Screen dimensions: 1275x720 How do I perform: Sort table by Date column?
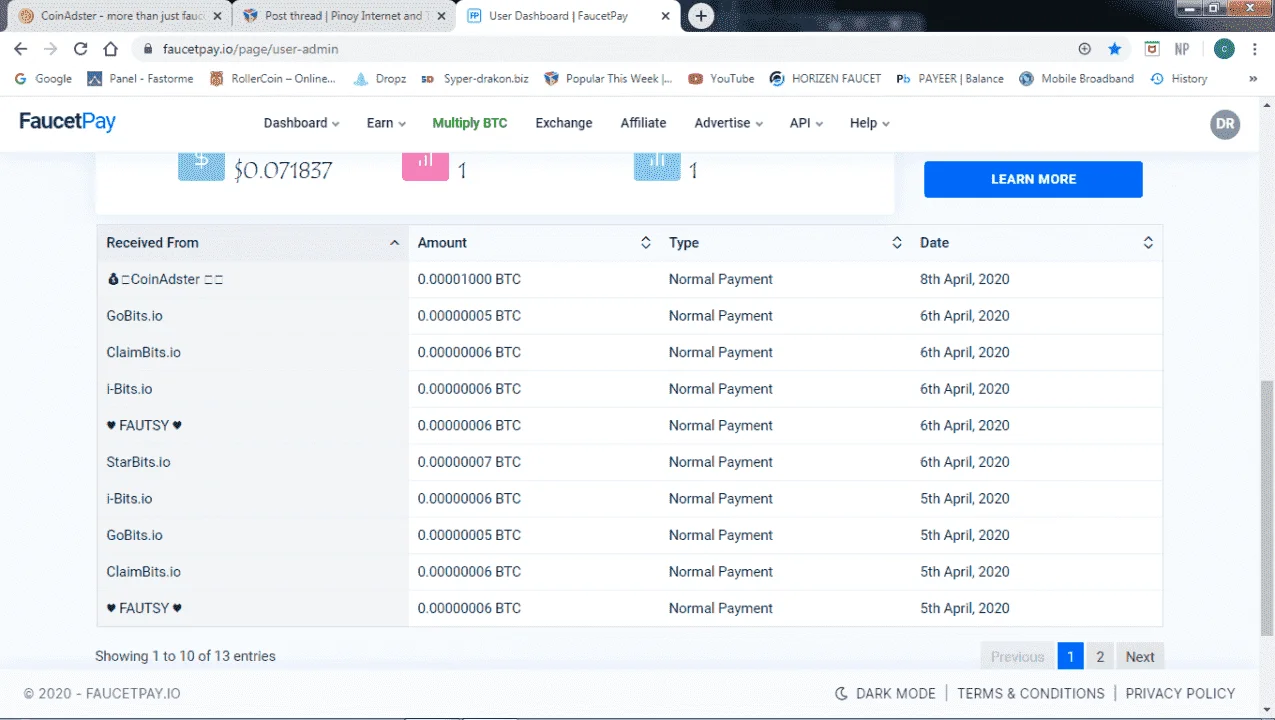coord(1036,243)
